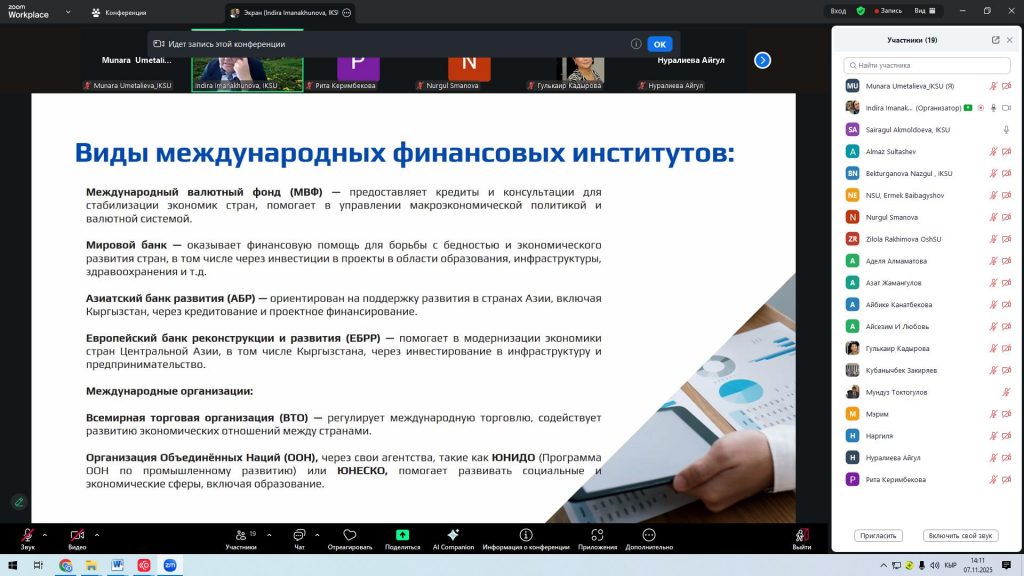The image size is (1024, 576).
Task: Launch AI Companion
Action: point(453,536)
